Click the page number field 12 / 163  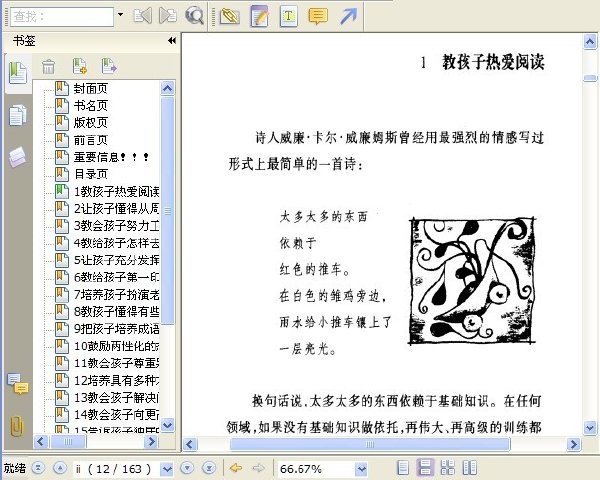[x=117, y=469]
